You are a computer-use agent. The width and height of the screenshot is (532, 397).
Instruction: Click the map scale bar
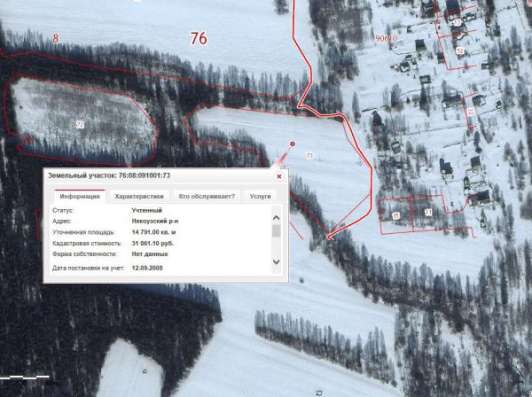(x=24, y=377)
